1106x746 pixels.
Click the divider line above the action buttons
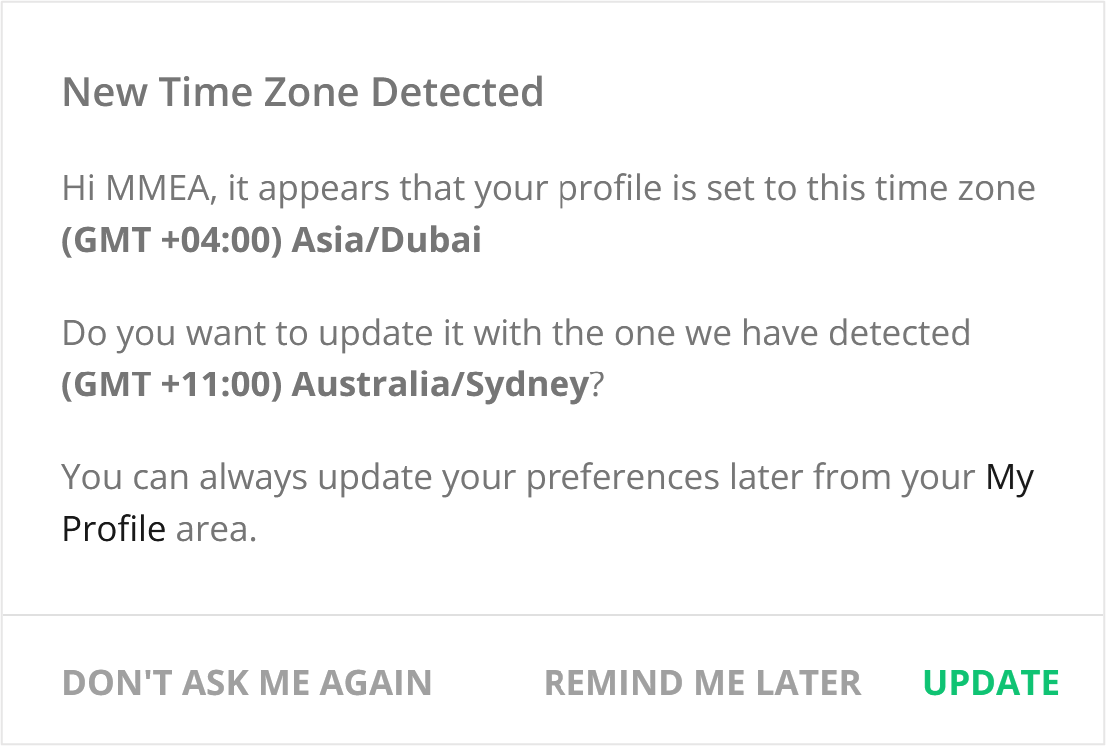[x=553, y=616]
